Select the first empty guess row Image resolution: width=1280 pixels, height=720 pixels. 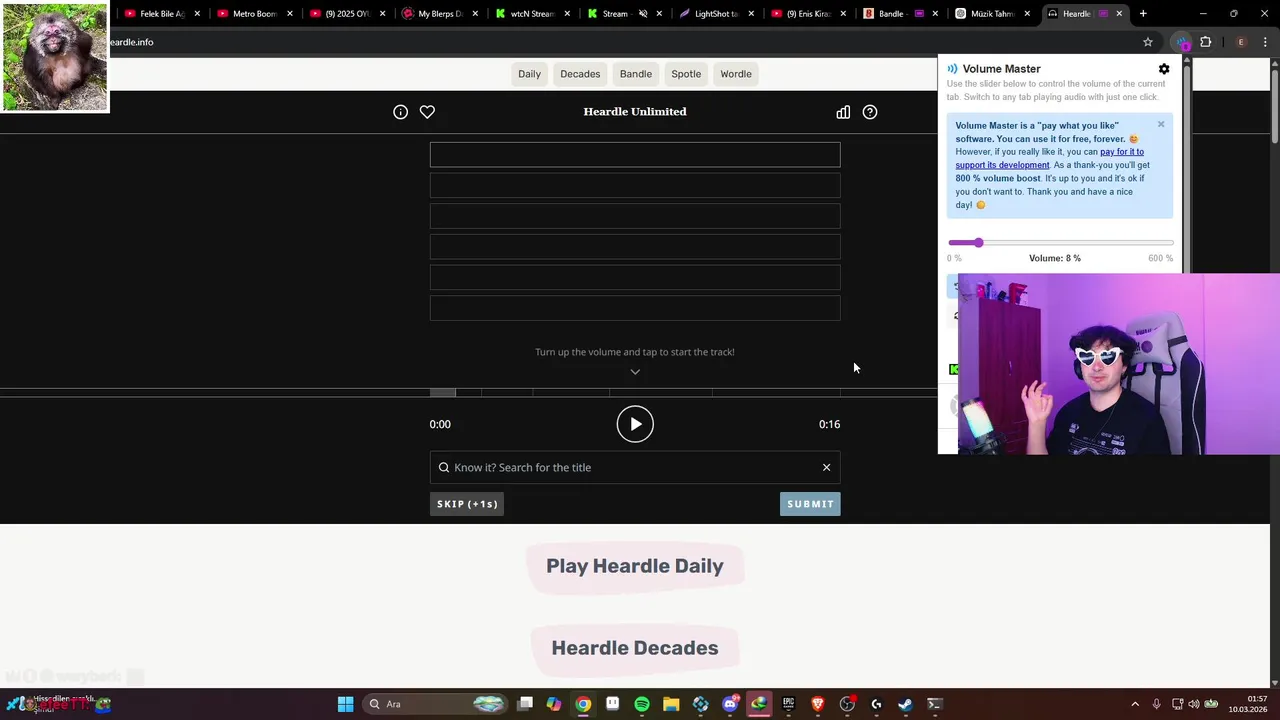(x=635, y=155)
